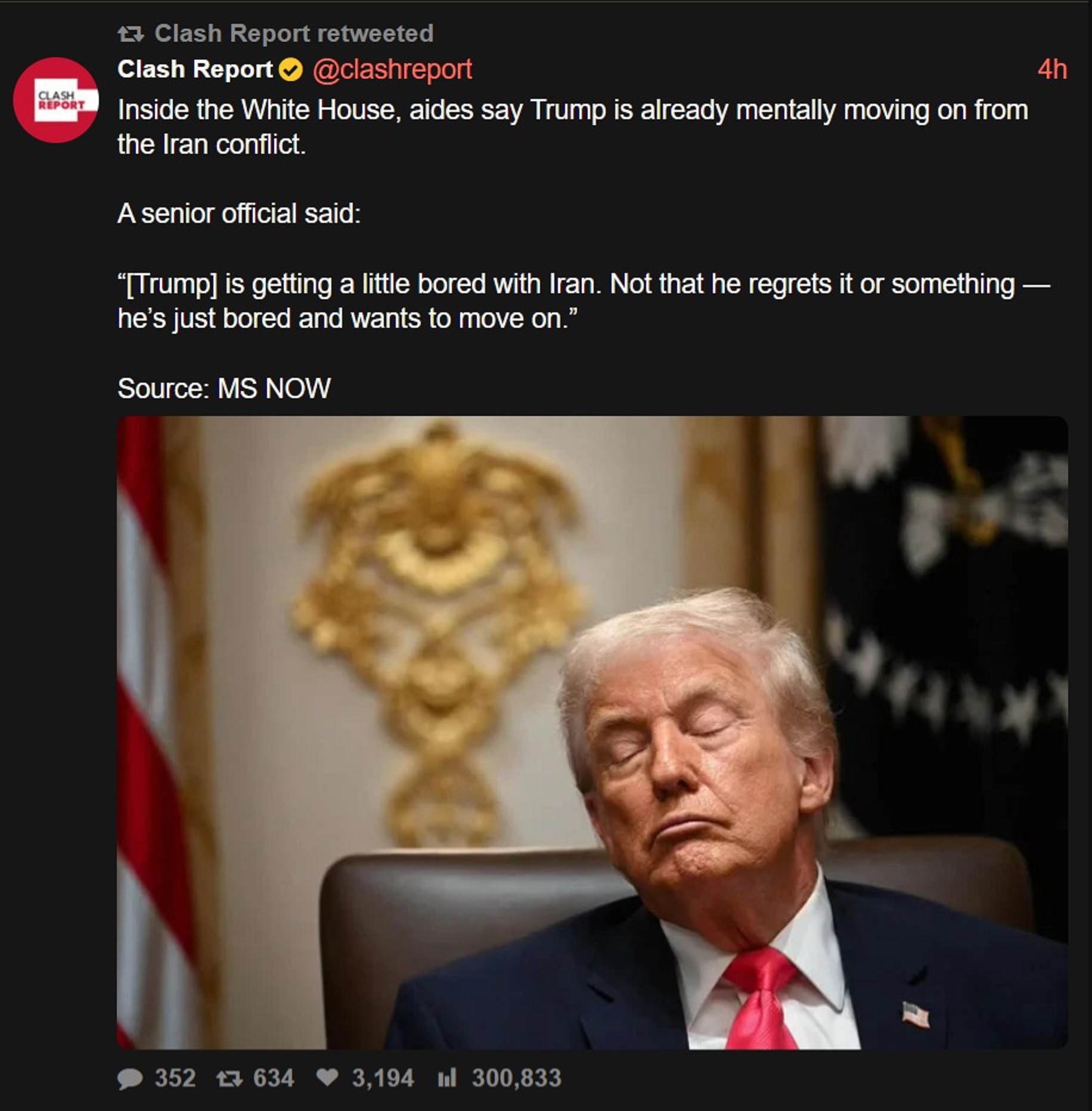Screen dimensions: 1092x1111
Task: Retweet using the icon beside 634
Action: pos(229,1078)
